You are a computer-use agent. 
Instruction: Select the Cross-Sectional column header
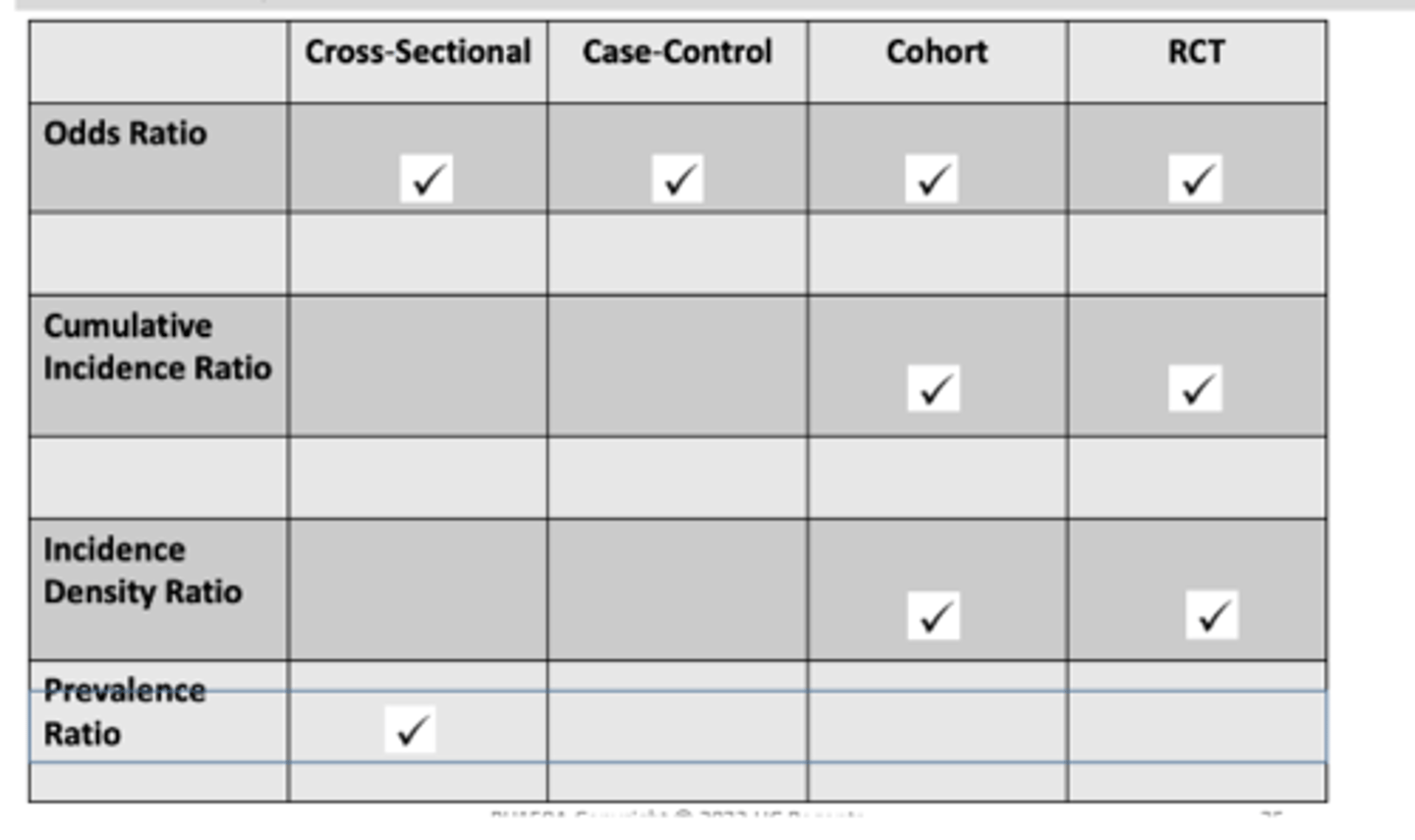coord(418,52)
